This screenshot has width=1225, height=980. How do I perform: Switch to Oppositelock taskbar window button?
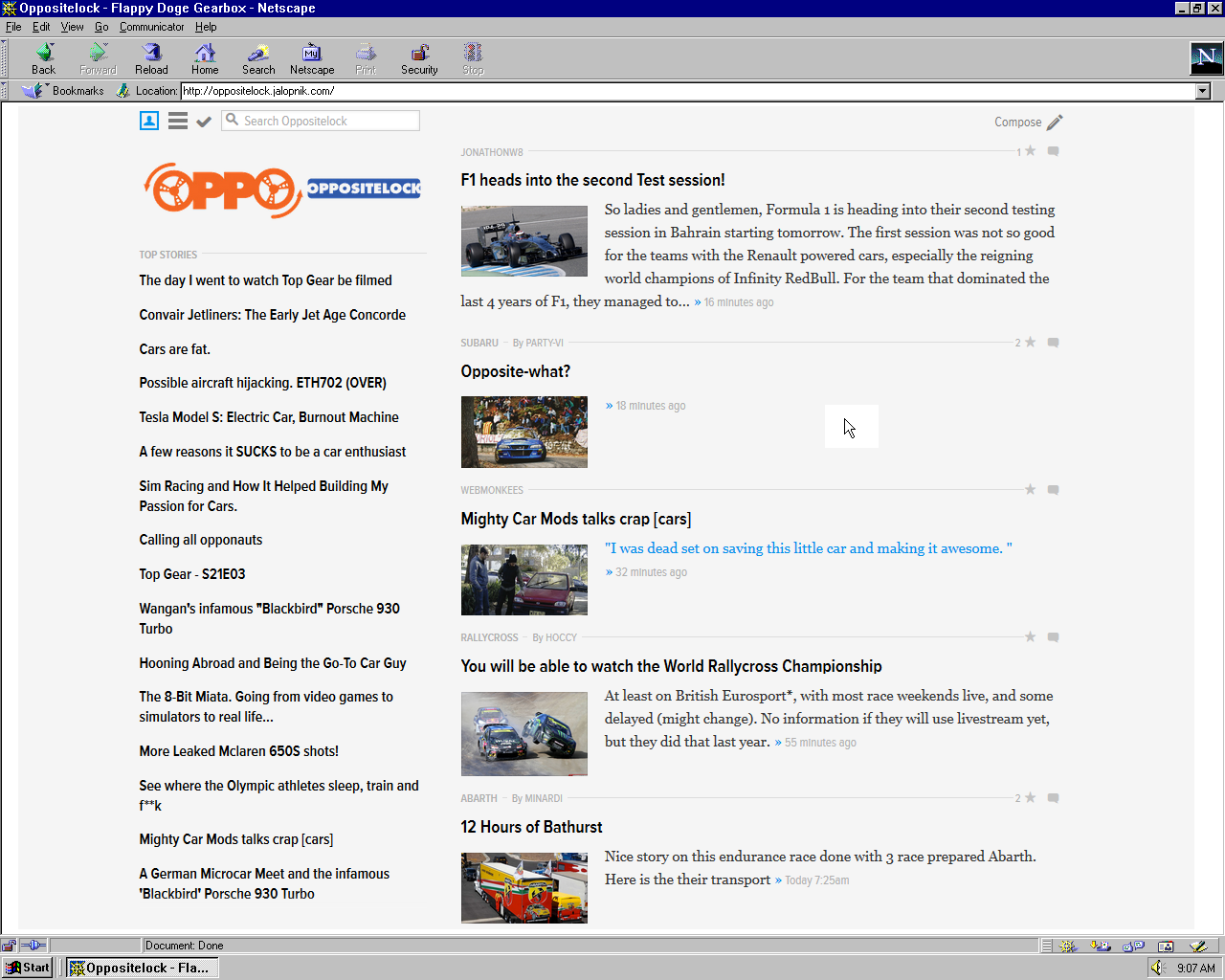142,968
